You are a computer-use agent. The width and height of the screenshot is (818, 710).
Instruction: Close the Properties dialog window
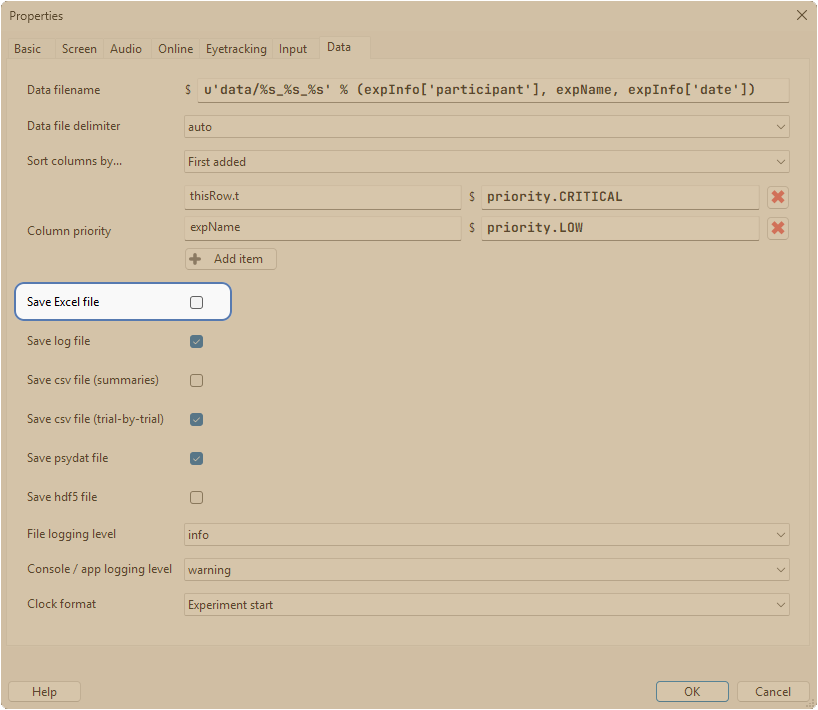coord(802,15)
